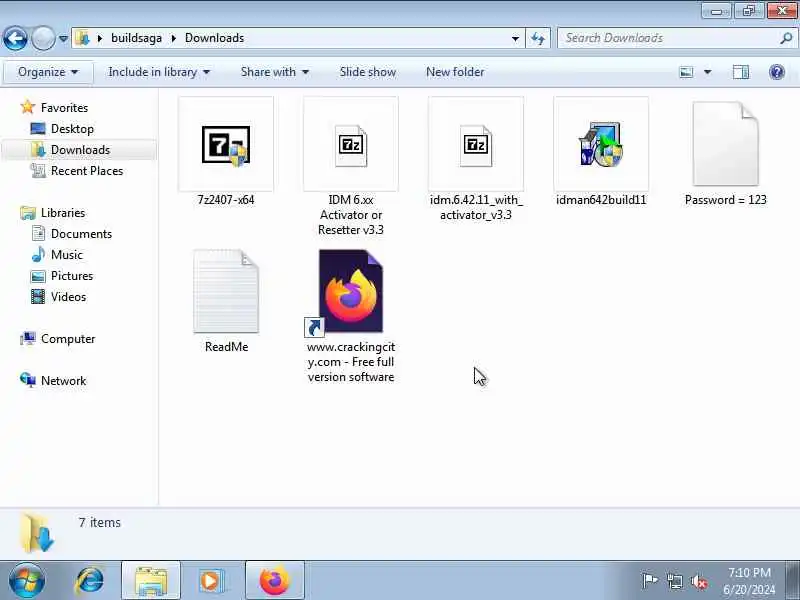Refresh the Downloads folder view
Image resolution: width=800 pixels, height=600 pixels.
tap(538, 38)
